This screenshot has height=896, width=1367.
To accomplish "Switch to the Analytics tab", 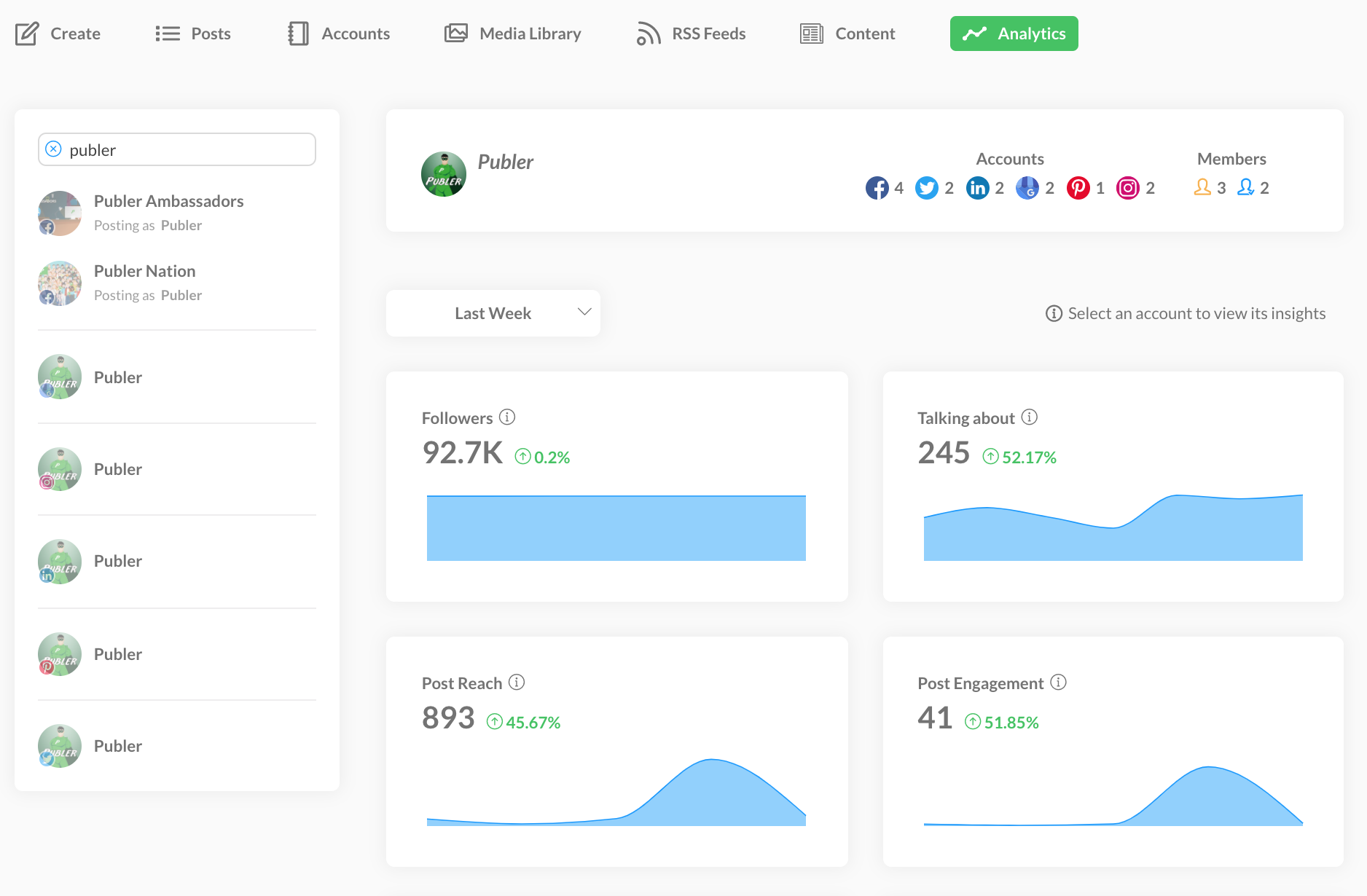I will [x=1014, y=33].
